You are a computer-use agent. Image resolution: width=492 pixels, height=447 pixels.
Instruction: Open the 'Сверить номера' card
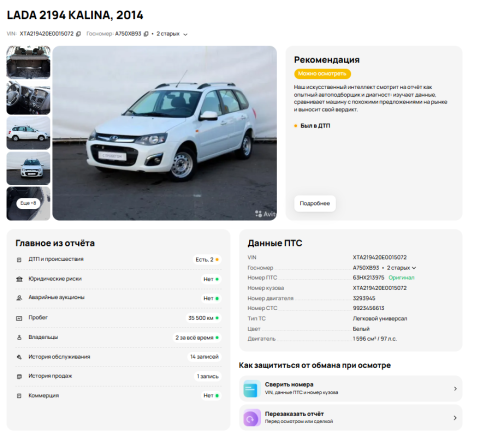(x=351, y=389)
